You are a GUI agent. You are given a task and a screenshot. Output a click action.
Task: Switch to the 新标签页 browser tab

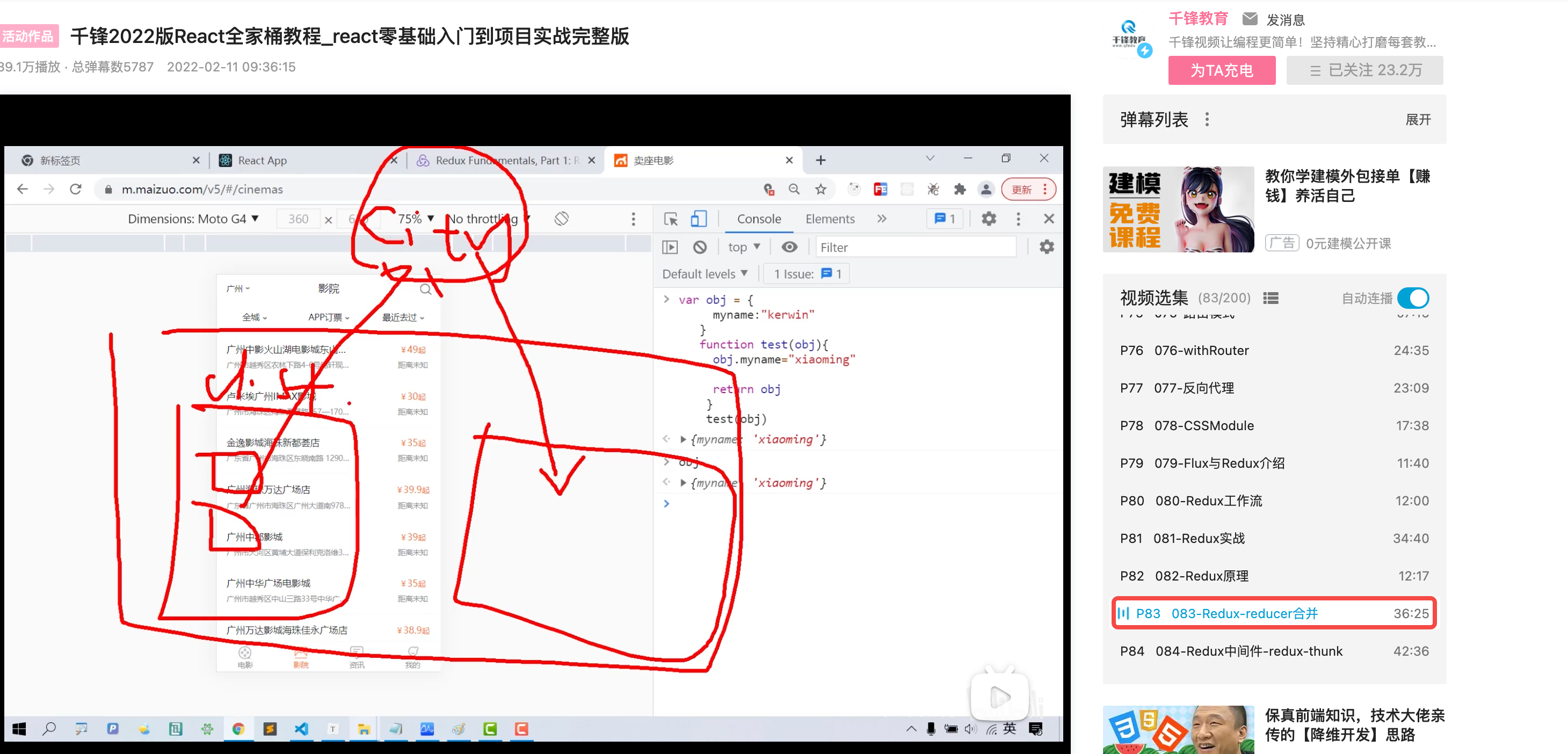coord(110,160)
